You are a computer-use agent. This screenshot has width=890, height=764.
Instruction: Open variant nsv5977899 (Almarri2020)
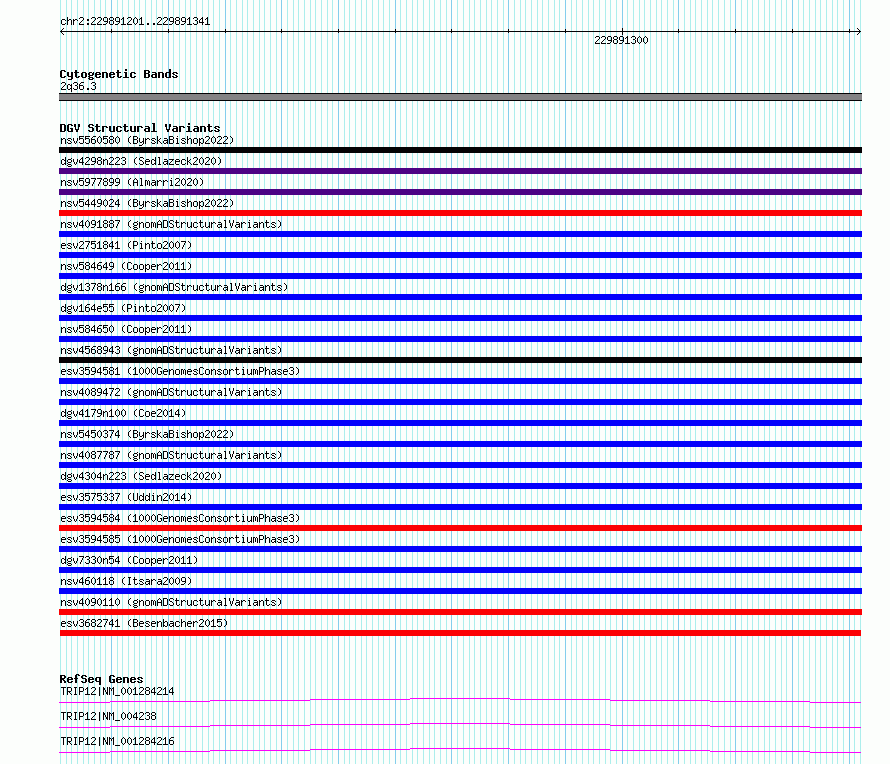(132, 182)
